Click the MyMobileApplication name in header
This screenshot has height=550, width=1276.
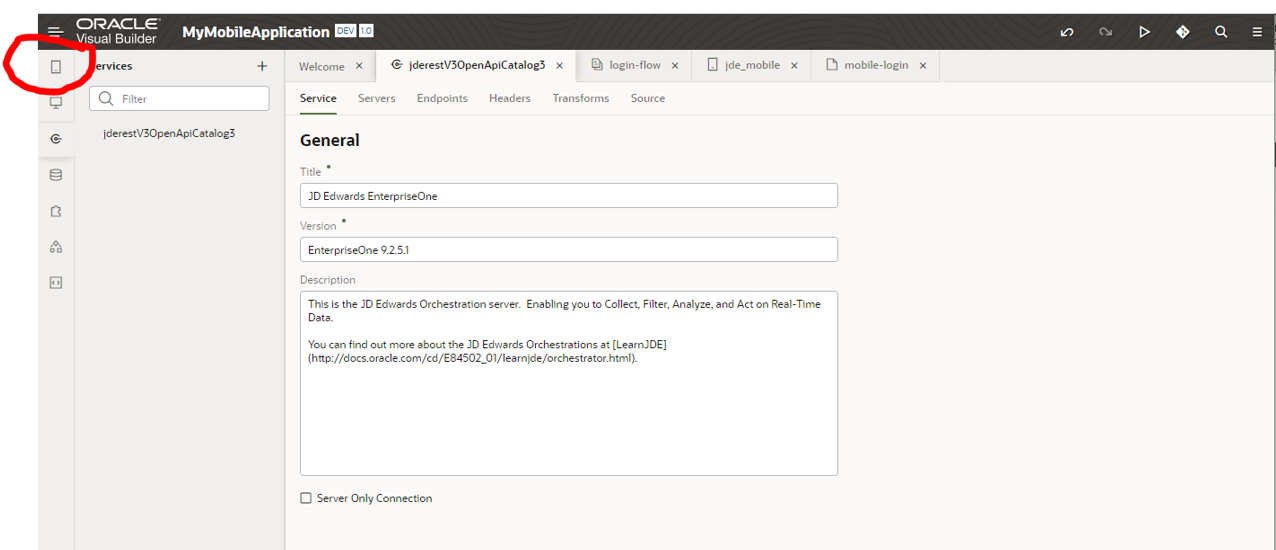click(x=256, y=32)
